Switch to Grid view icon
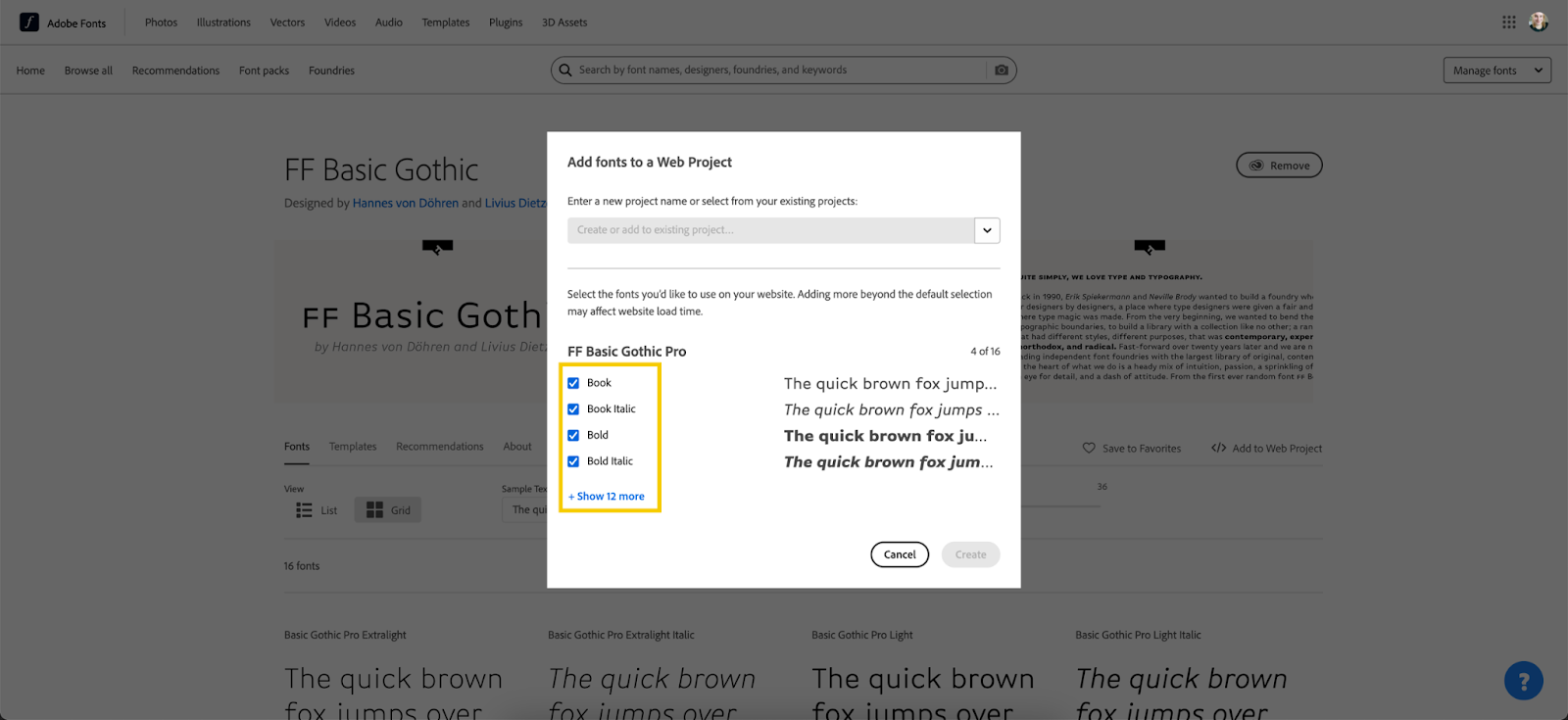 point(375,510)
